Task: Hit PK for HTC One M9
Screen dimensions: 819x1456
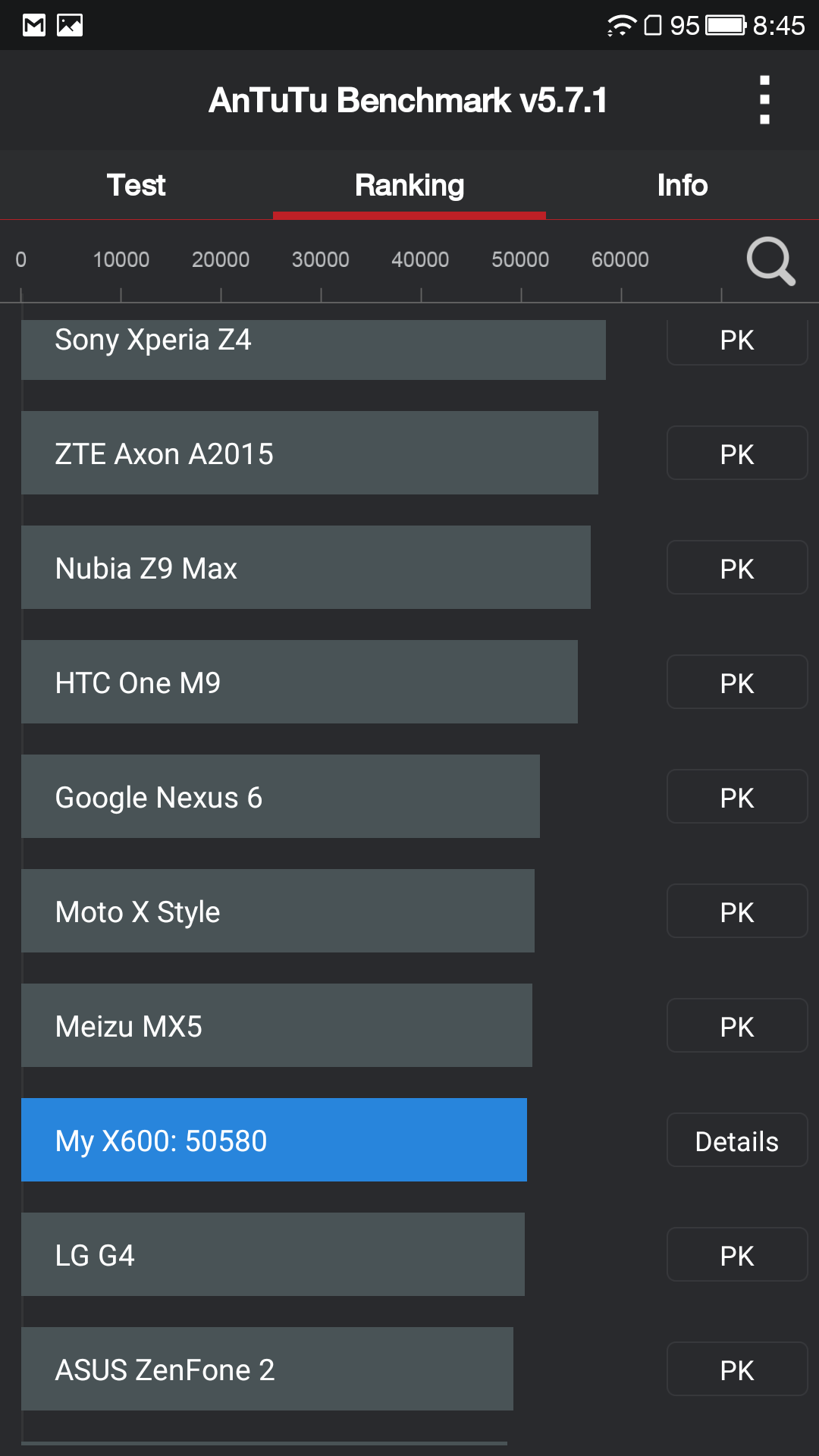Action: coord(737,682)
